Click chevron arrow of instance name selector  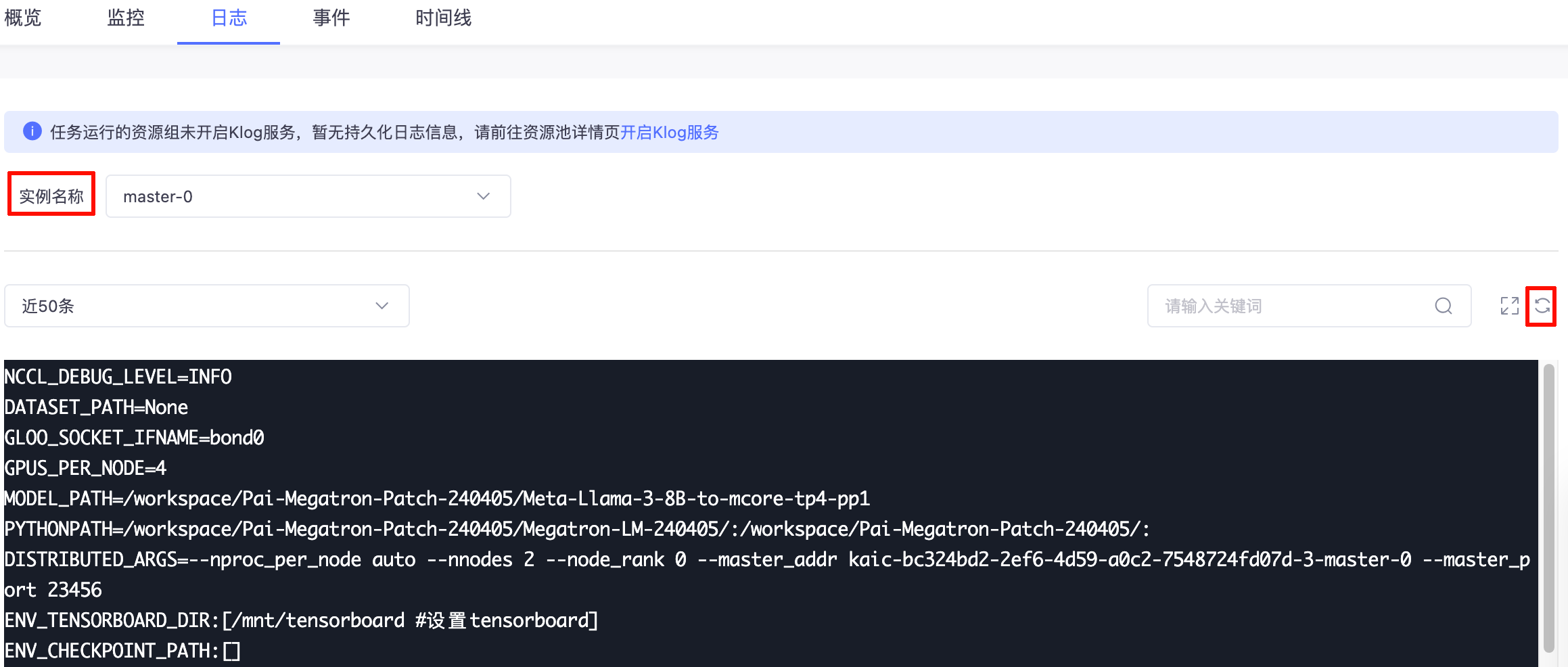coord(483,196)
